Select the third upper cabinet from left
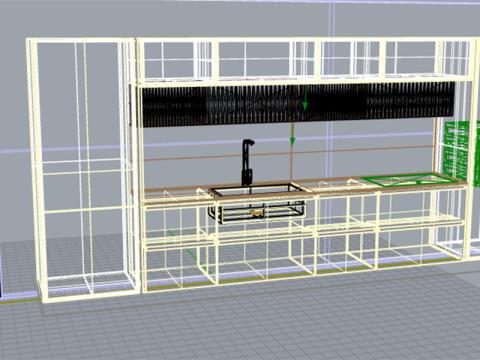The width and height of the screenshot is (480, 360). (x=350, y=59)
